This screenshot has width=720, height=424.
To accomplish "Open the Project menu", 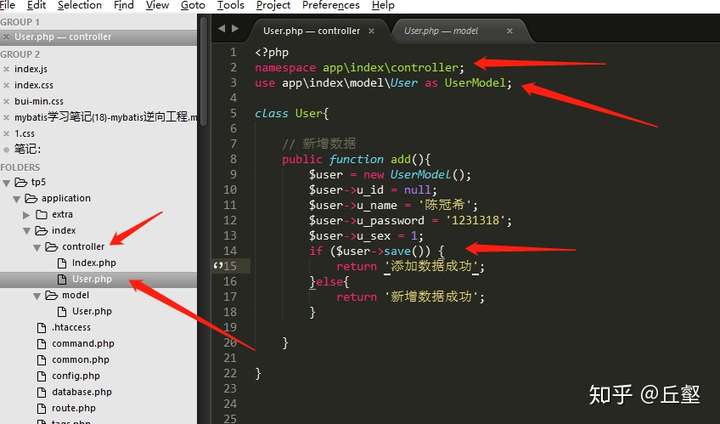I will pyautogui.click(x=273, y=6).
